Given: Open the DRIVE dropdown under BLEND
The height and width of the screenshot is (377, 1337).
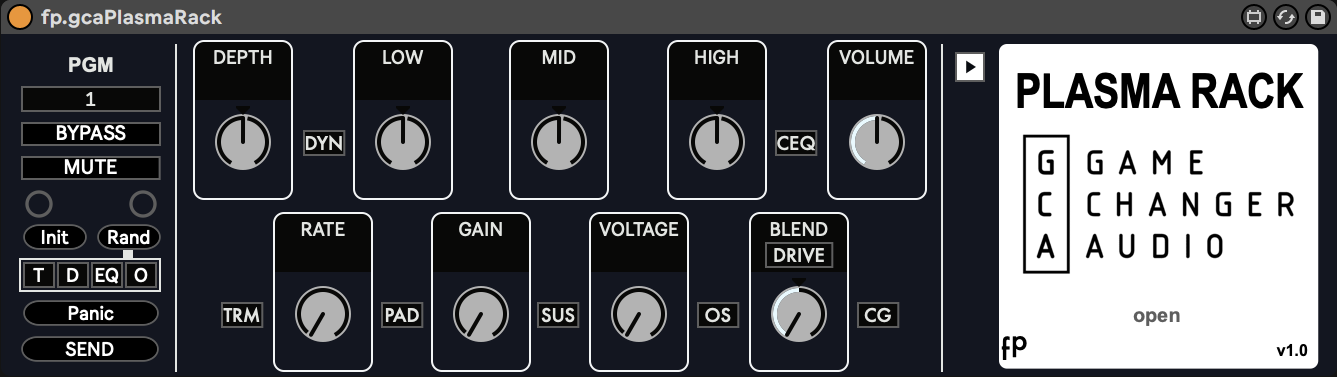Looking at the screenshot, I should tap(799, 256).
